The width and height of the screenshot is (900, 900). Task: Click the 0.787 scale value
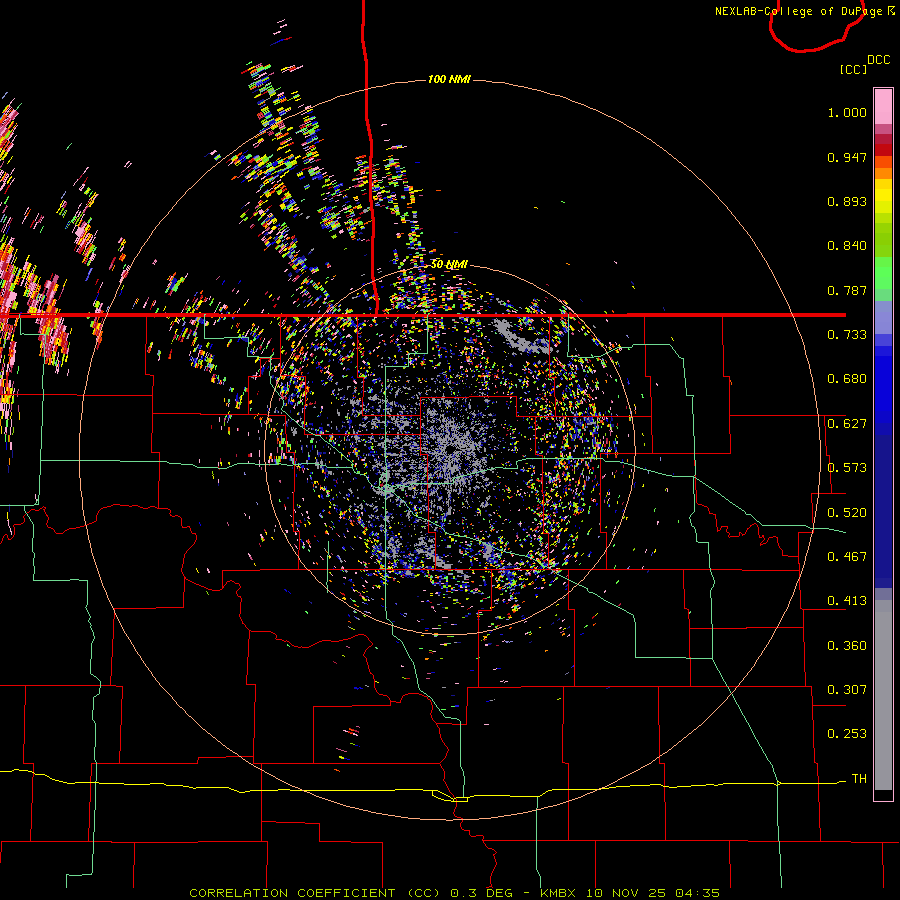(x=847, y=290)
